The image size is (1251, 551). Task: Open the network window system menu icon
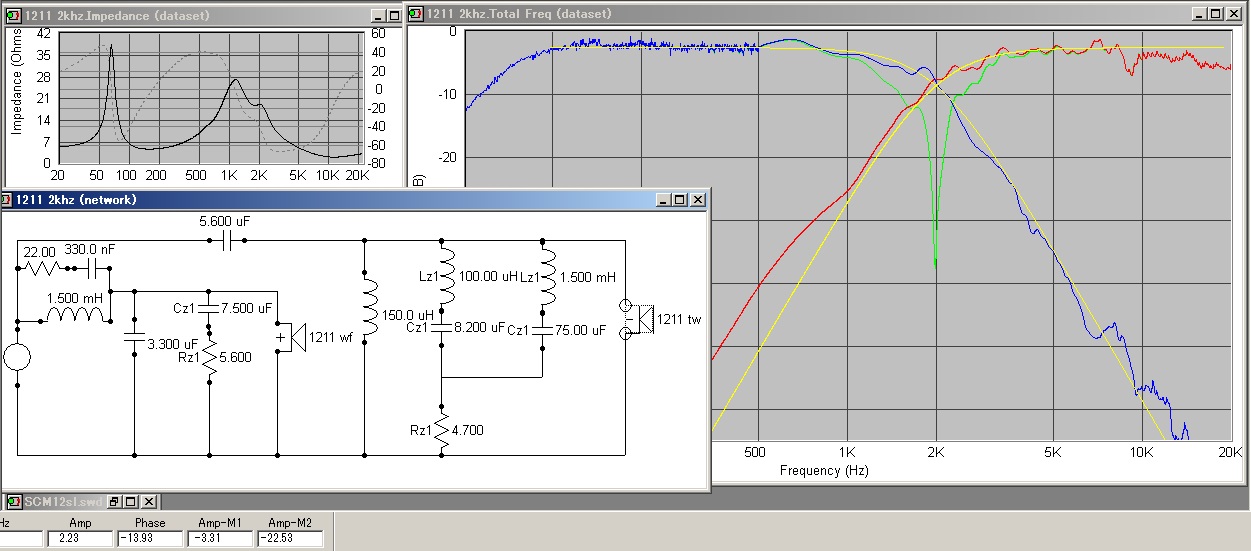coord(7,199)
